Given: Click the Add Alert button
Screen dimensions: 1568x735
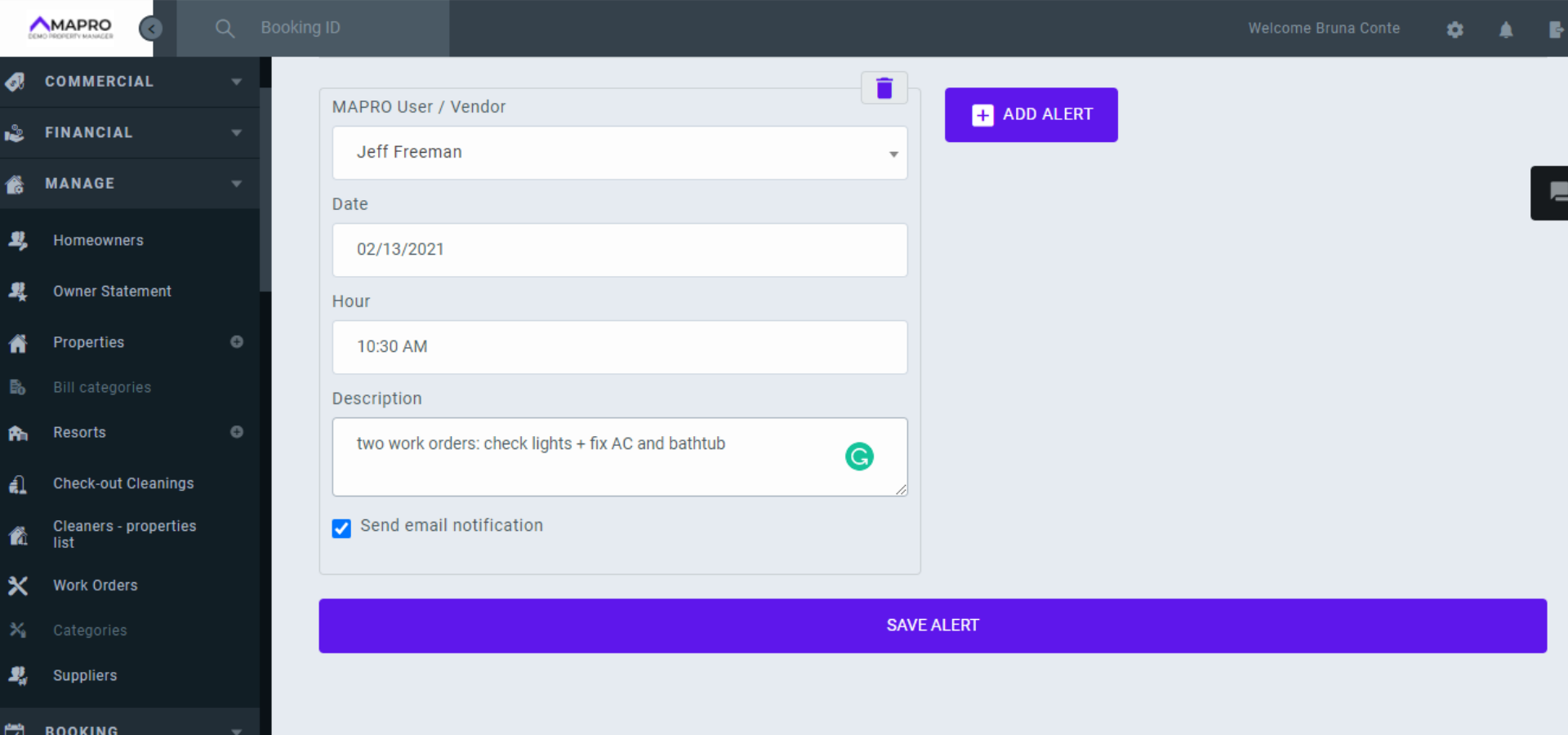Looking at the screenshot, I should pyautogui.click(x=1031, y=115).
